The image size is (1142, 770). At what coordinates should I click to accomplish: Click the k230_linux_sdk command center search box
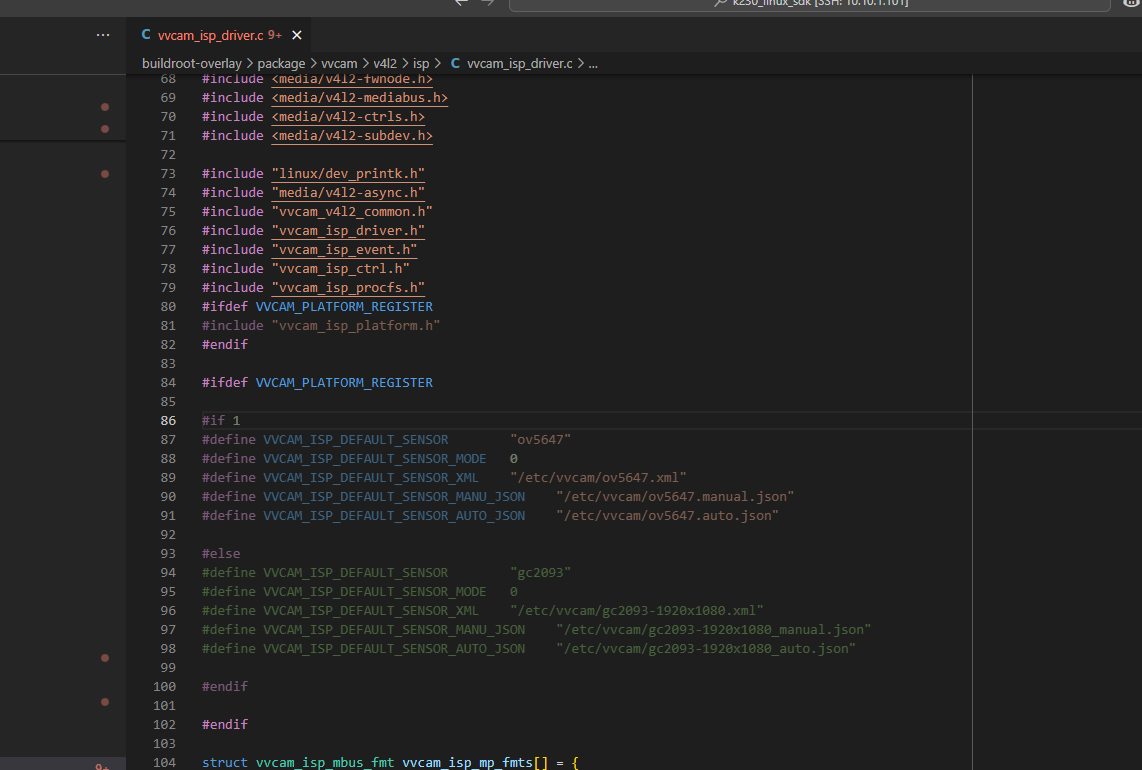pyautogui.click(x=809, y=4)
